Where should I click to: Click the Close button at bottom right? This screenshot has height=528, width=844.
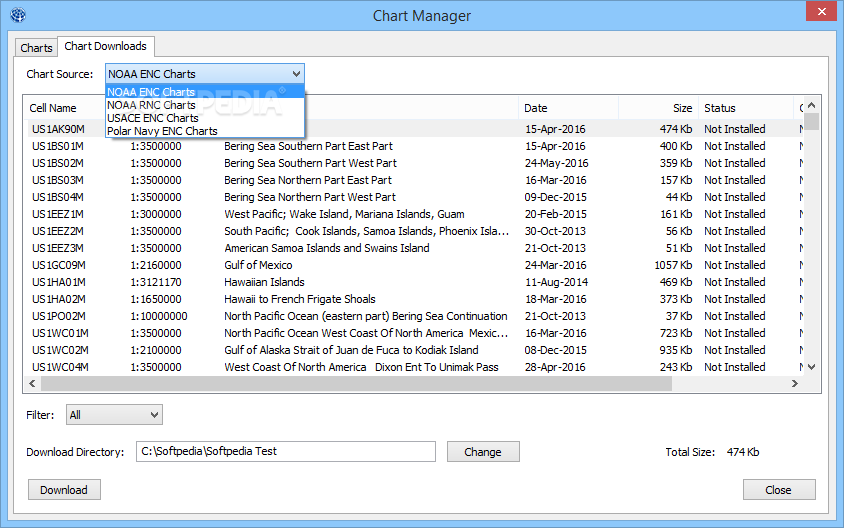tap(778, 490)
